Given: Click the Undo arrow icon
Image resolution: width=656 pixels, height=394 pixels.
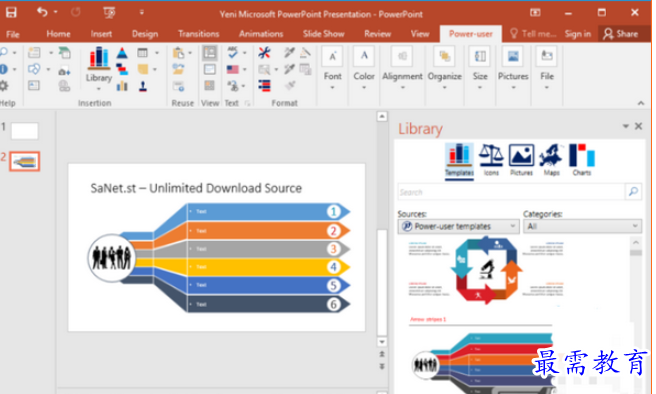Looking at the screenshot, I should point(42,12).
